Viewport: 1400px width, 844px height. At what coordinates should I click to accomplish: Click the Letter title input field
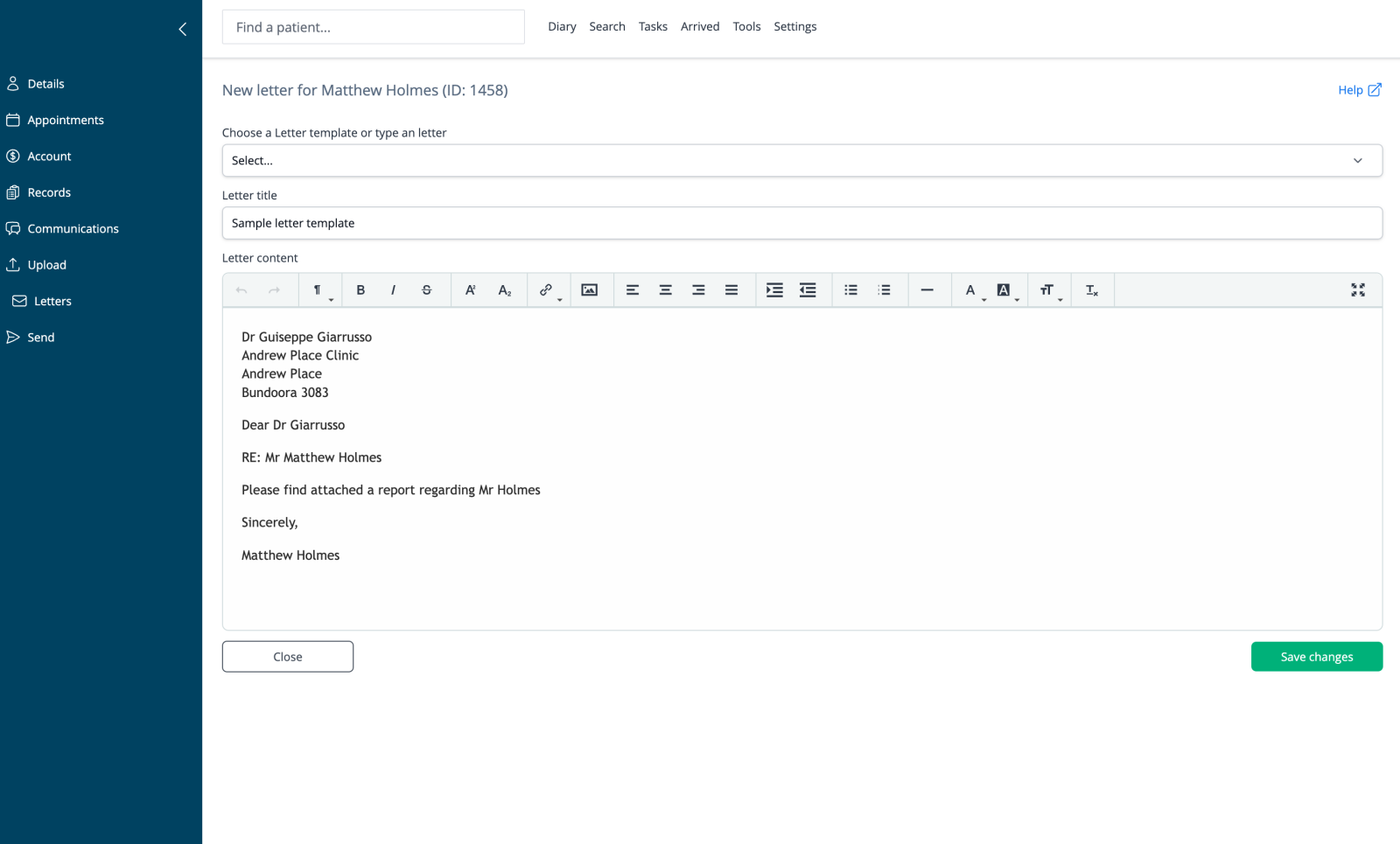pyautogui.click(x=802, y=223)
